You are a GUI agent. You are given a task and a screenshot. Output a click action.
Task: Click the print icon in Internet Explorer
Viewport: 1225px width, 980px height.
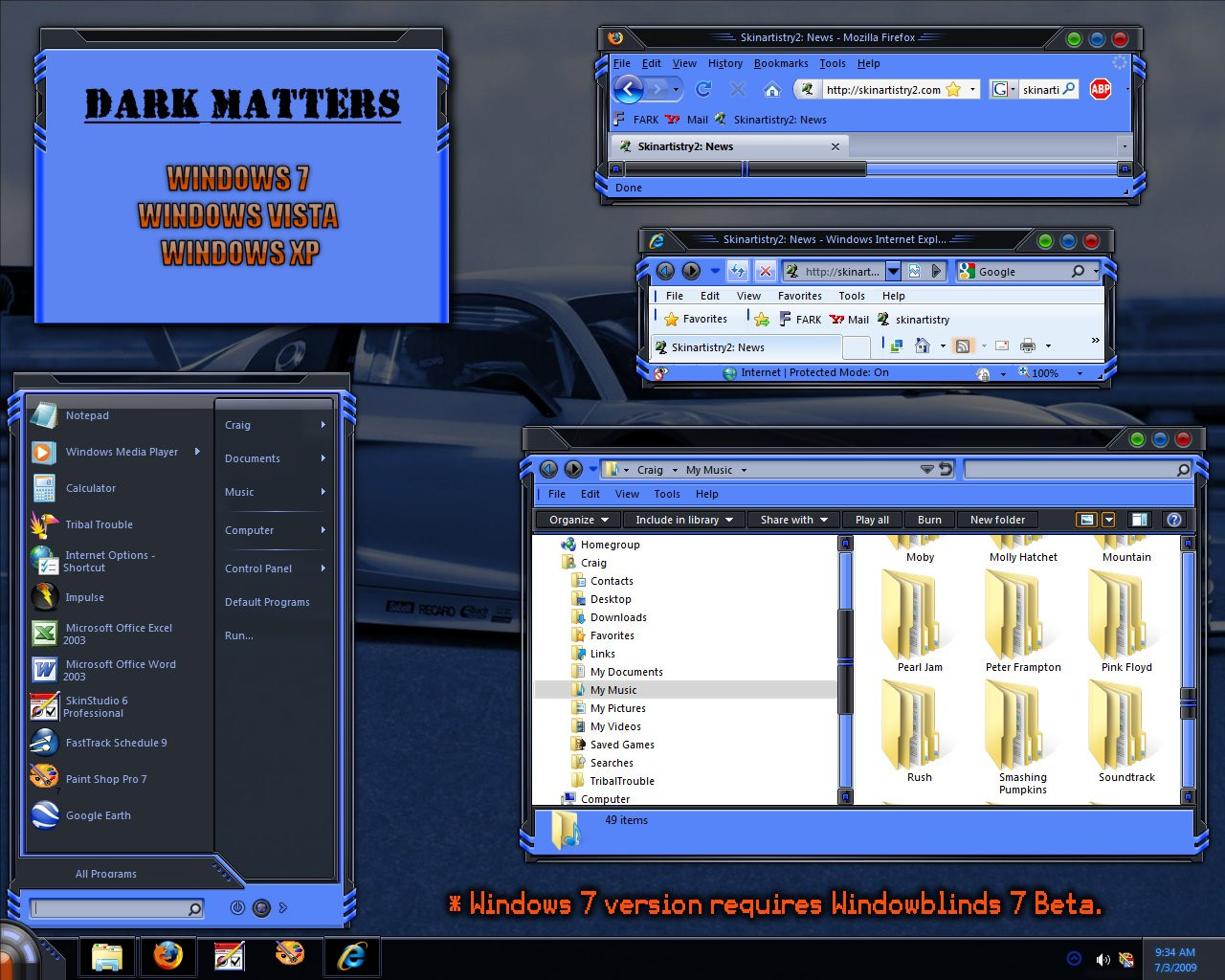pos(1028,345)
